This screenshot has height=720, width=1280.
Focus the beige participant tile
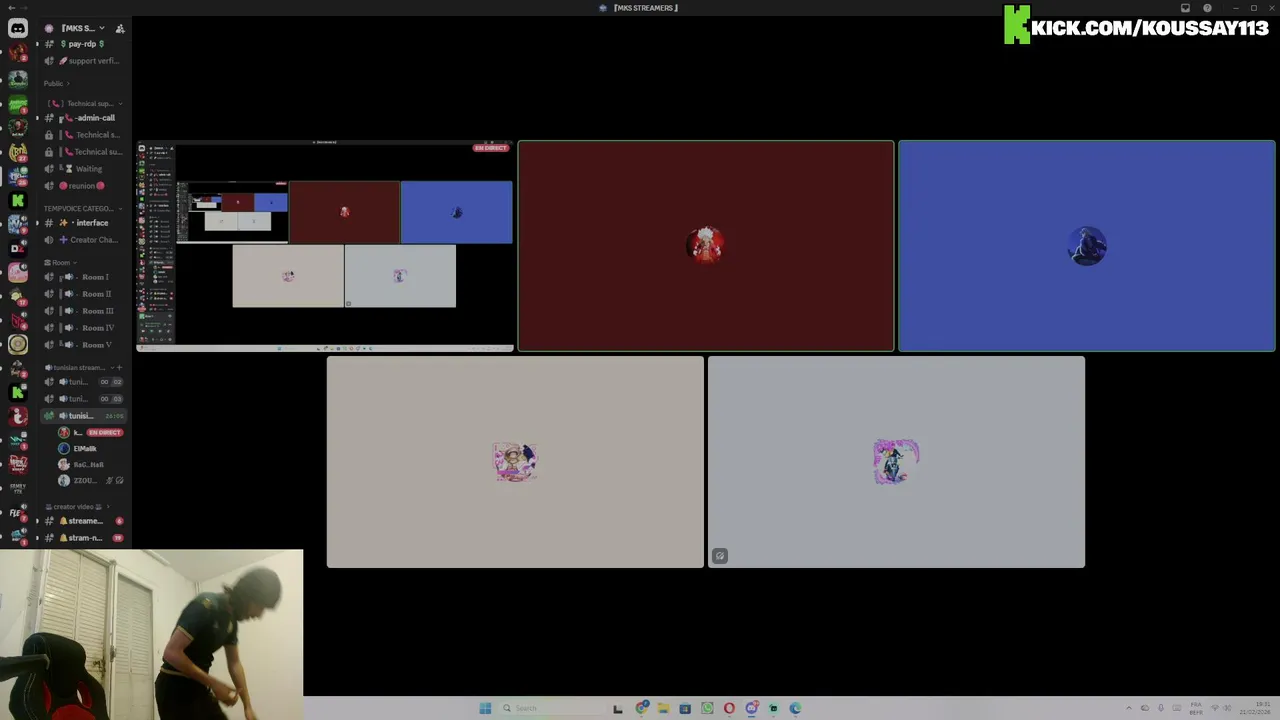515,462
